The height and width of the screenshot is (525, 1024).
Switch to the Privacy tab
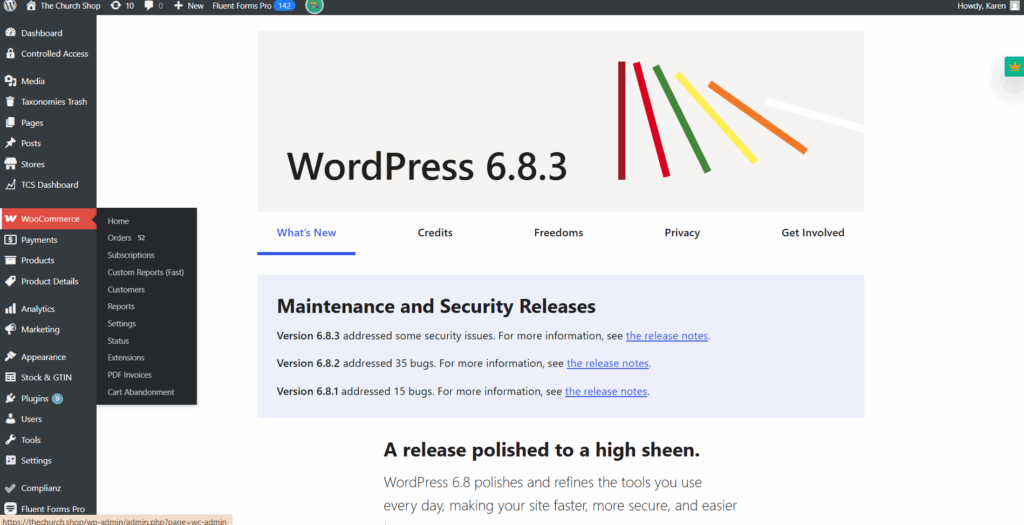click(x=682, y=233)
